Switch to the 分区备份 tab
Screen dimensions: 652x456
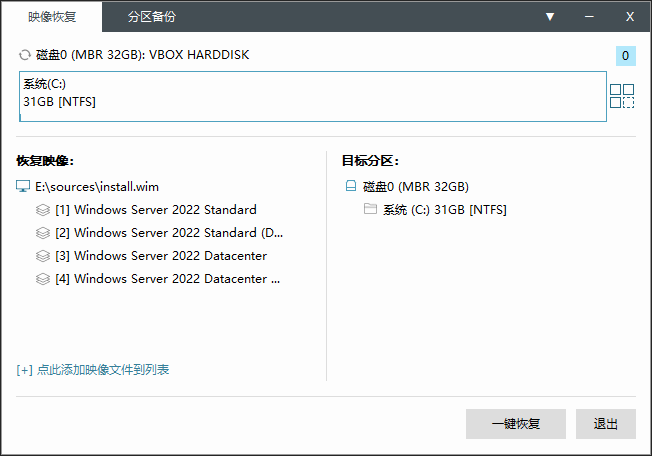click(153, 17)
